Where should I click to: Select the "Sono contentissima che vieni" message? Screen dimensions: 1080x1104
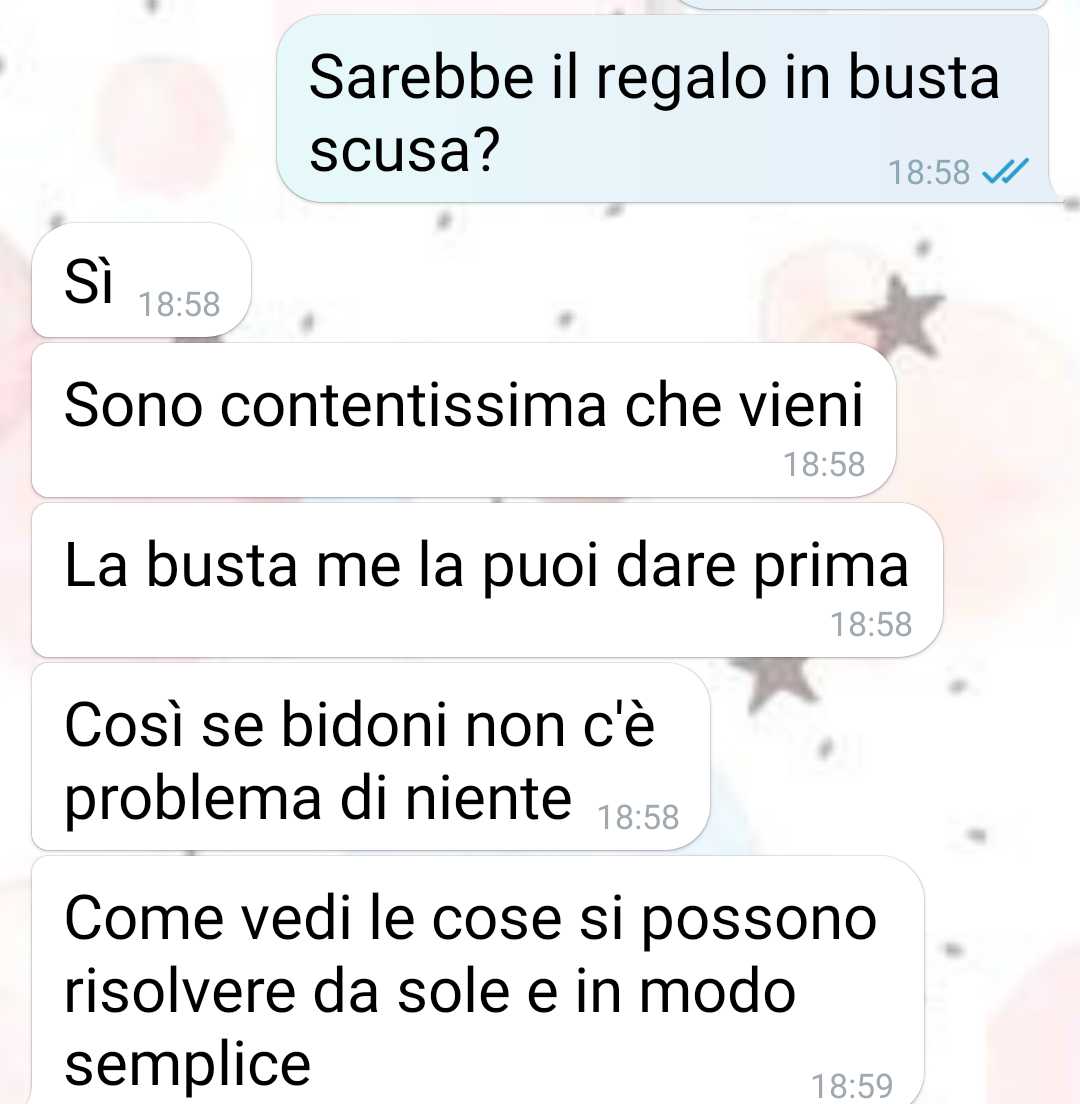pos(463,420)
